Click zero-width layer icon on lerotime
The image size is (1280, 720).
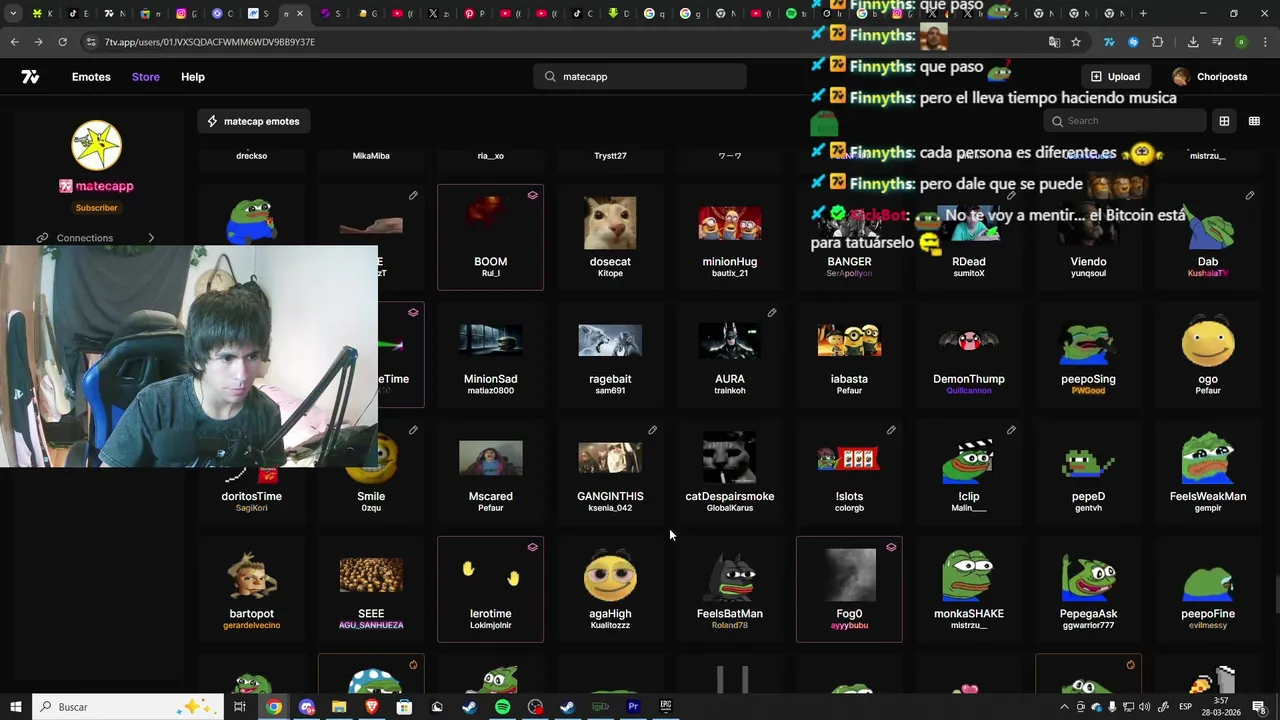(x=532, y=547)
